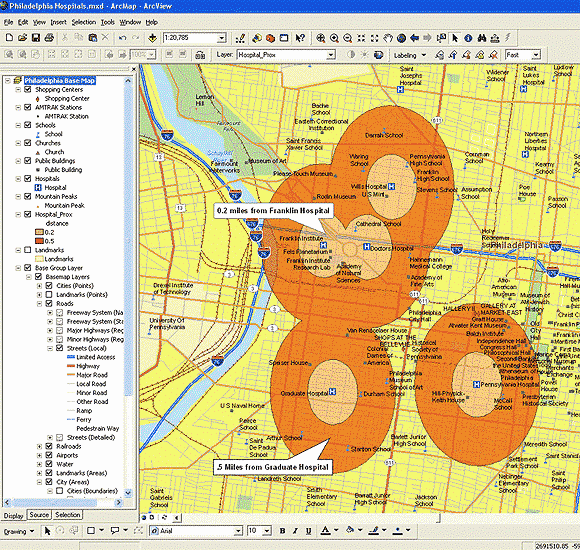Click the Print icon in toolbar
Image resolution: width=580 pixels, height=550 pixels.
49,38
